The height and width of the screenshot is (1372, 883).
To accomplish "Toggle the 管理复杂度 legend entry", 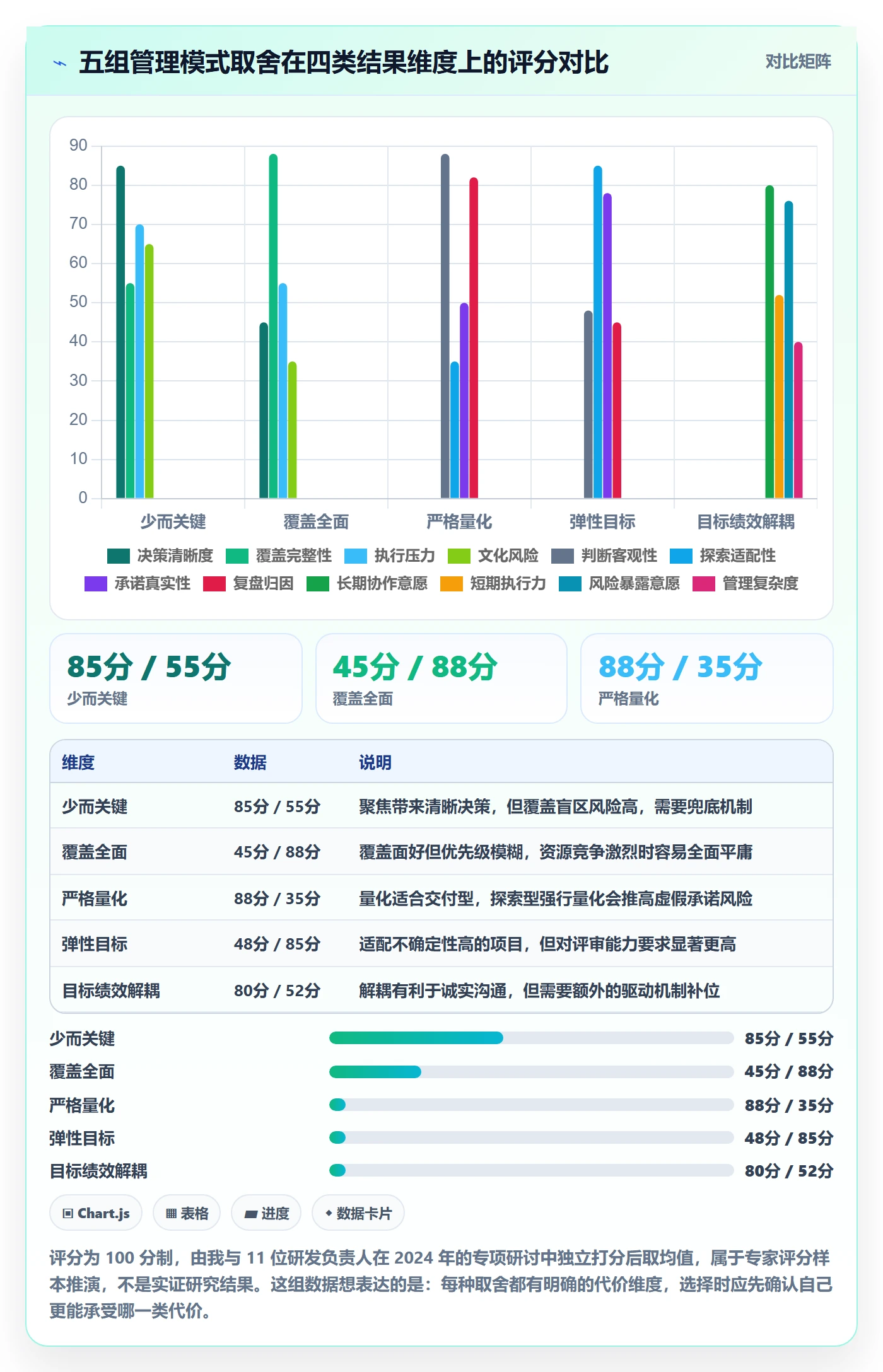I will pos(746,584).
